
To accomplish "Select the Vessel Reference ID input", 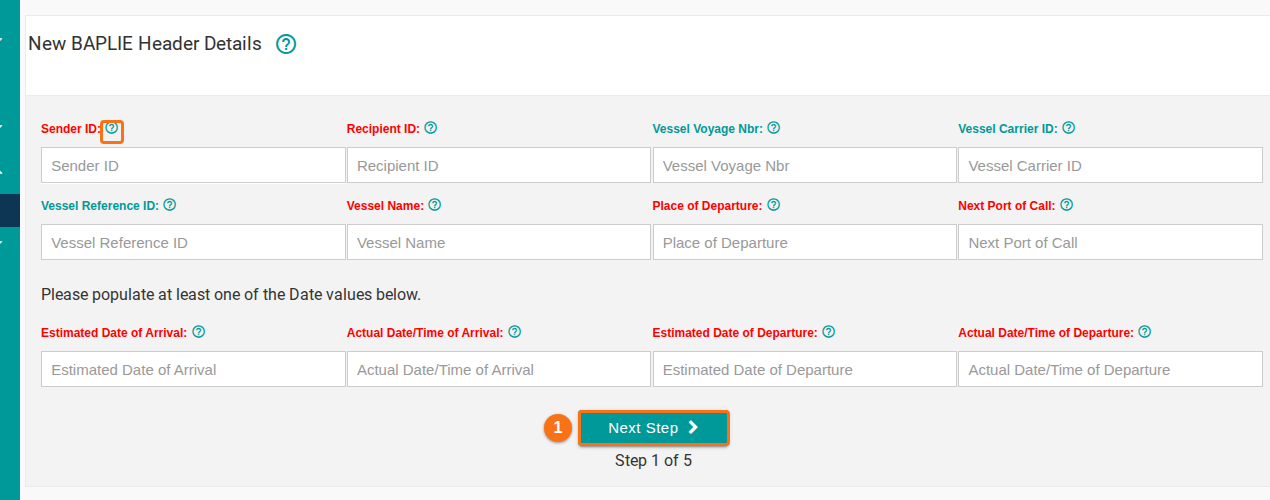I will [193, 242].
